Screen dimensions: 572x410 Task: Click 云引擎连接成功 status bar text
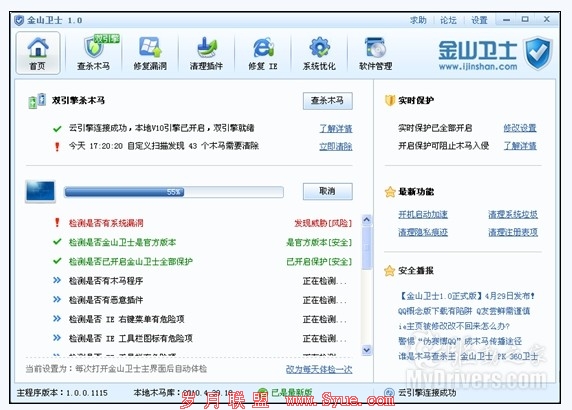[427, 393]
